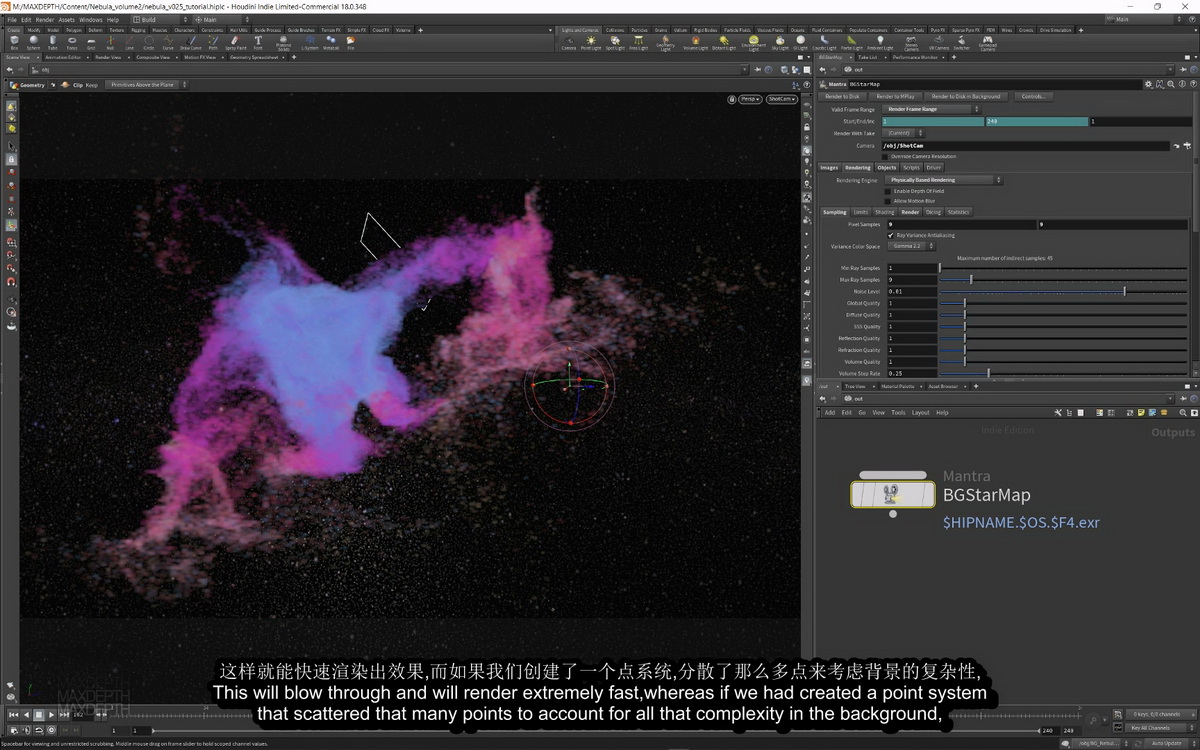This screenshot has height=750, width=1200.
Task: Add an Environment Light from the shelf
Action: point(754,43)
